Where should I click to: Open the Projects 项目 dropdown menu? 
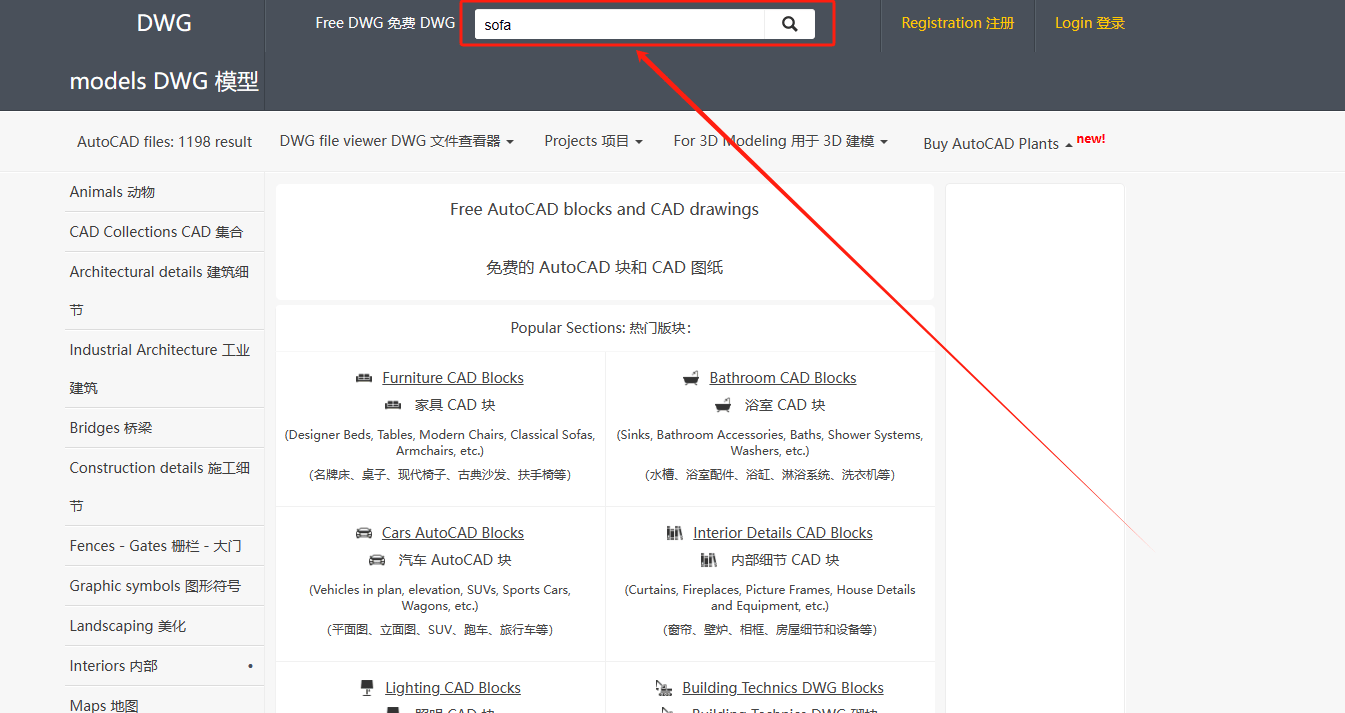(593, 142)
